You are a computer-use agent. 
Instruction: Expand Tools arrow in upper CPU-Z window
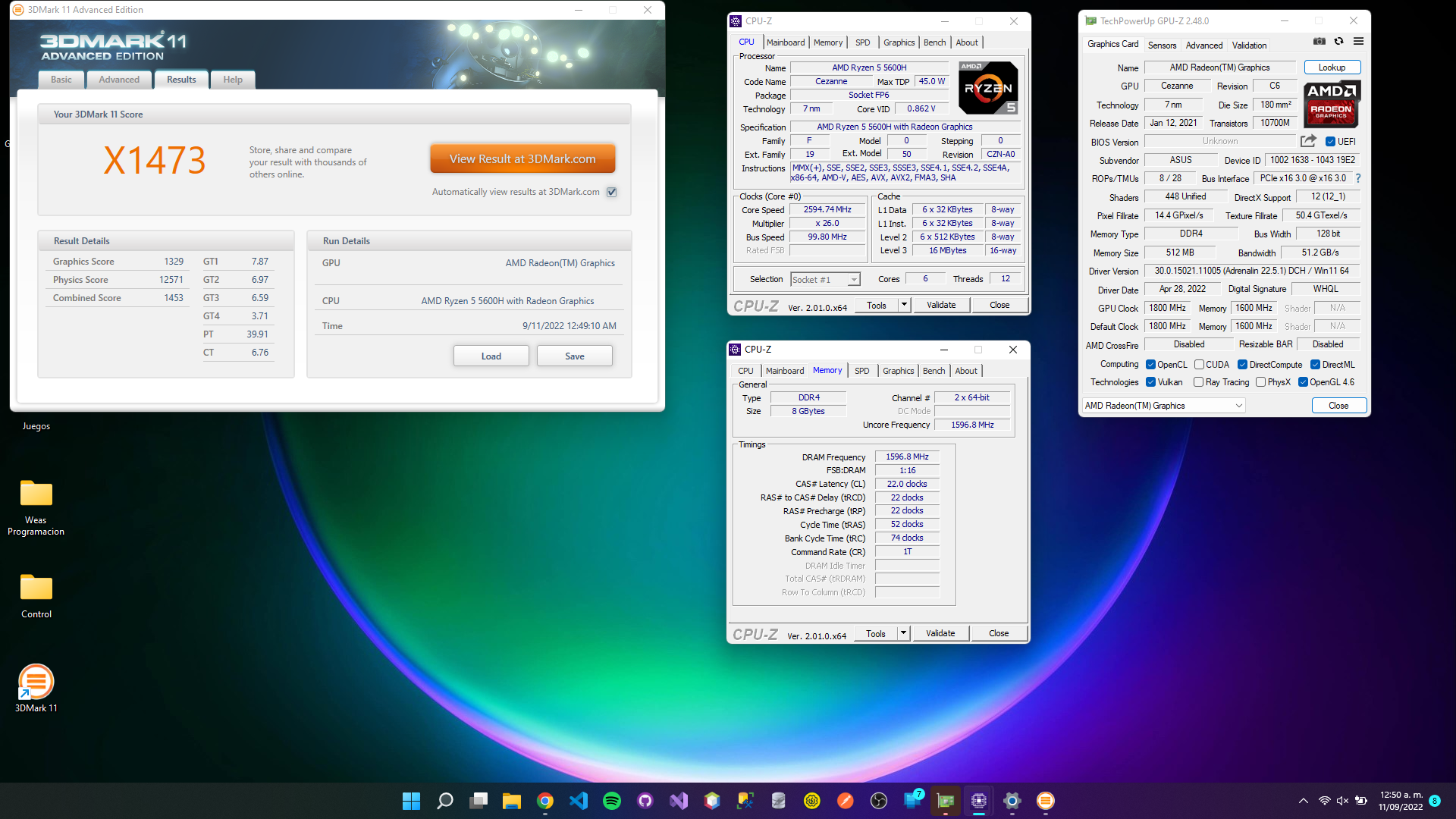(903, 305)
